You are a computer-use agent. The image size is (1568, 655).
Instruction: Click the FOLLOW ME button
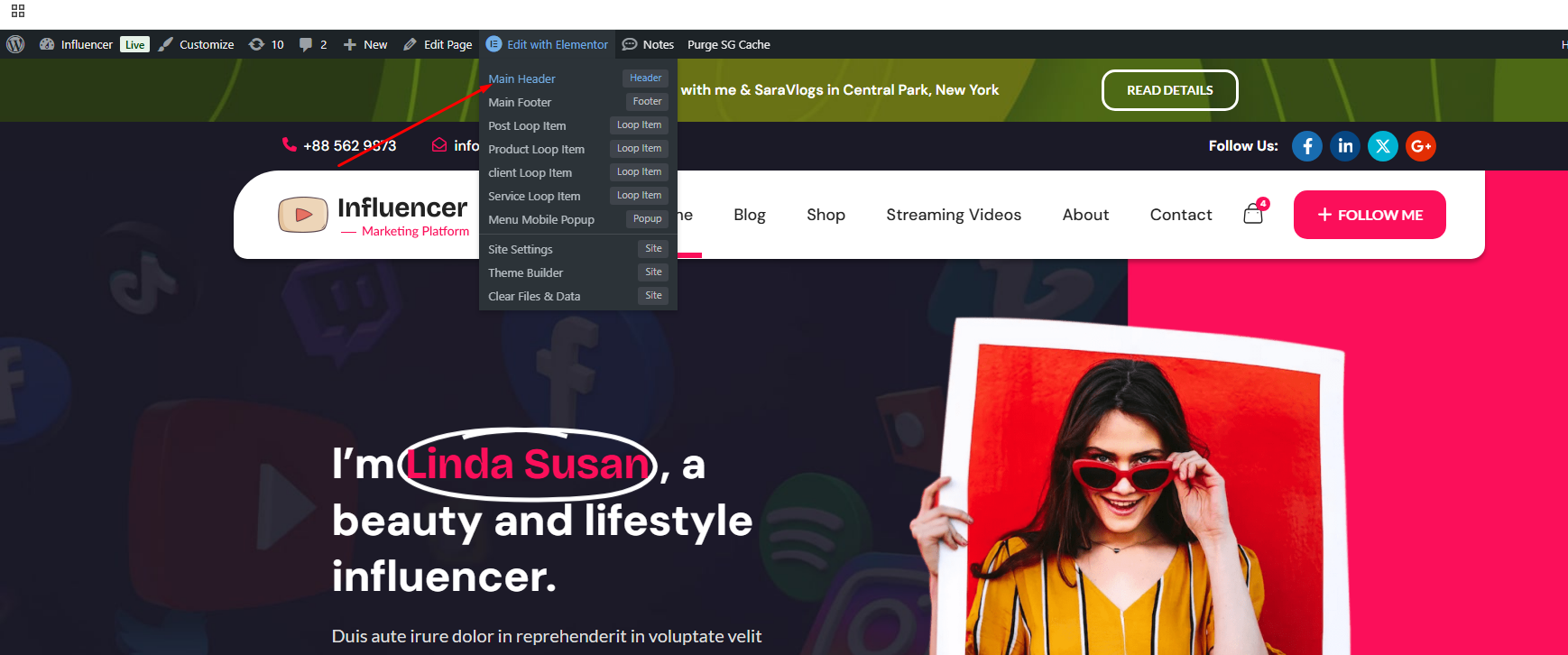click(1370, 215)
